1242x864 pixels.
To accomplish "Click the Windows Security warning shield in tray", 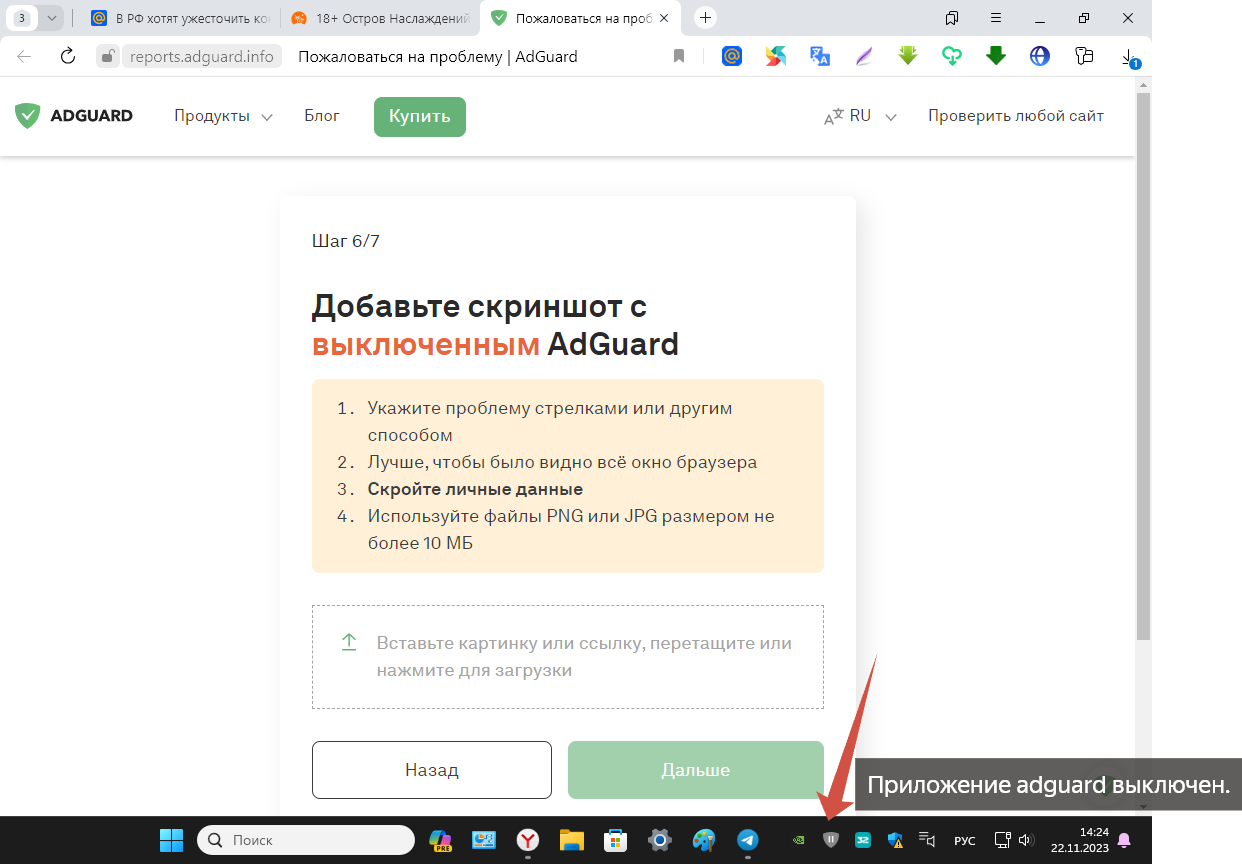I will 894,840.
